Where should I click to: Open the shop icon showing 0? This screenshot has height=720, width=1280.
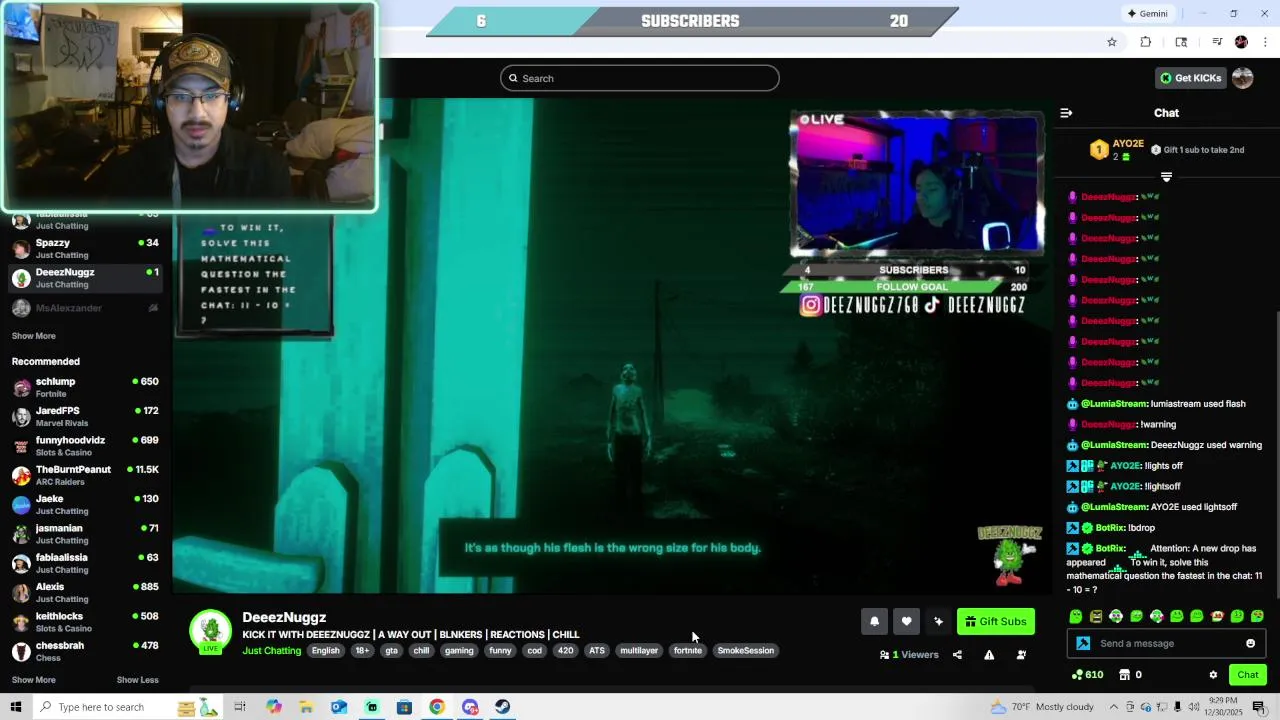[x=1130, y=675]
